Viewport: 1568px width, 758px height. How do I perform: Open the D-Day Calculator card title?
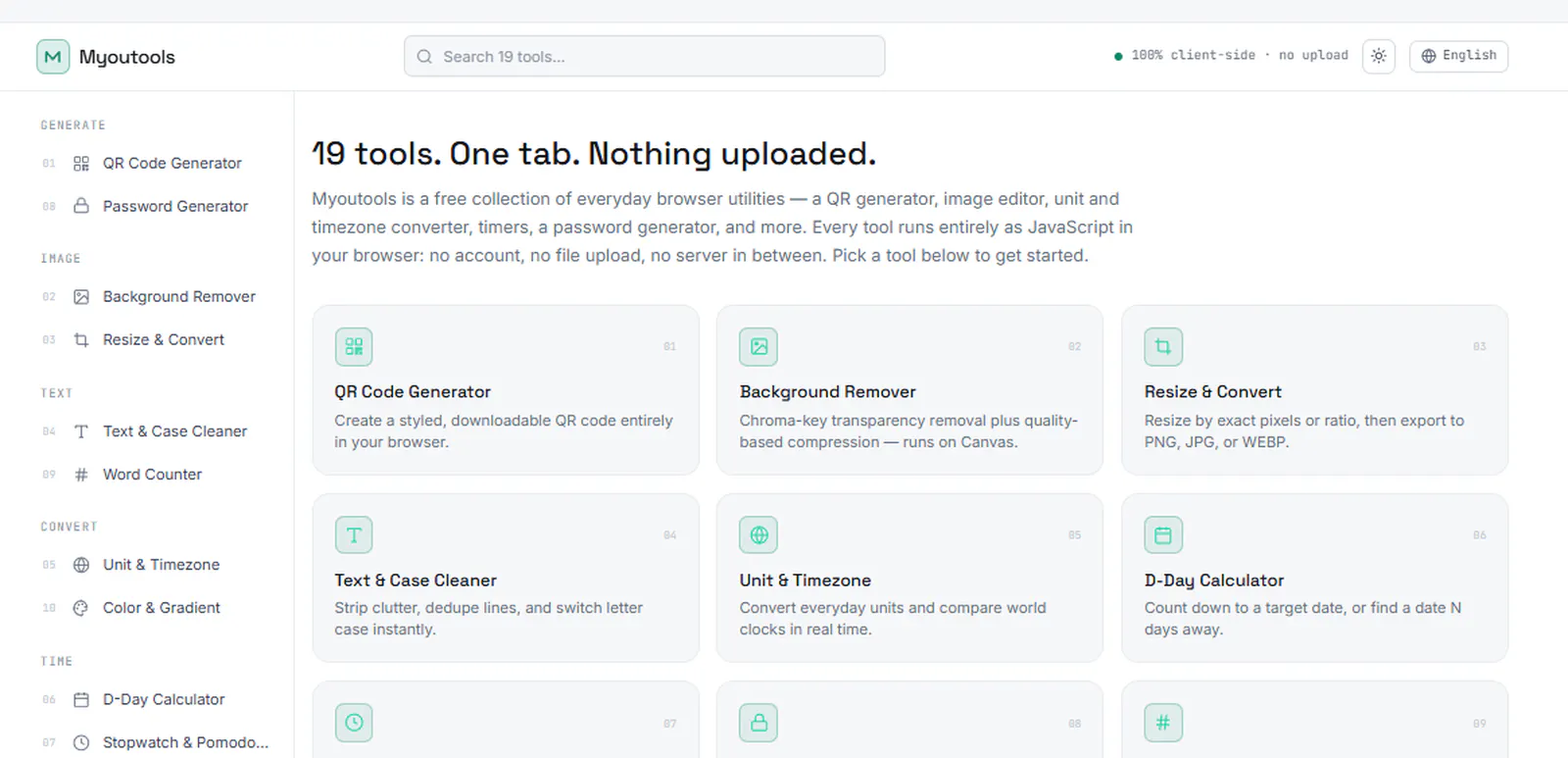click(1214, 581)
